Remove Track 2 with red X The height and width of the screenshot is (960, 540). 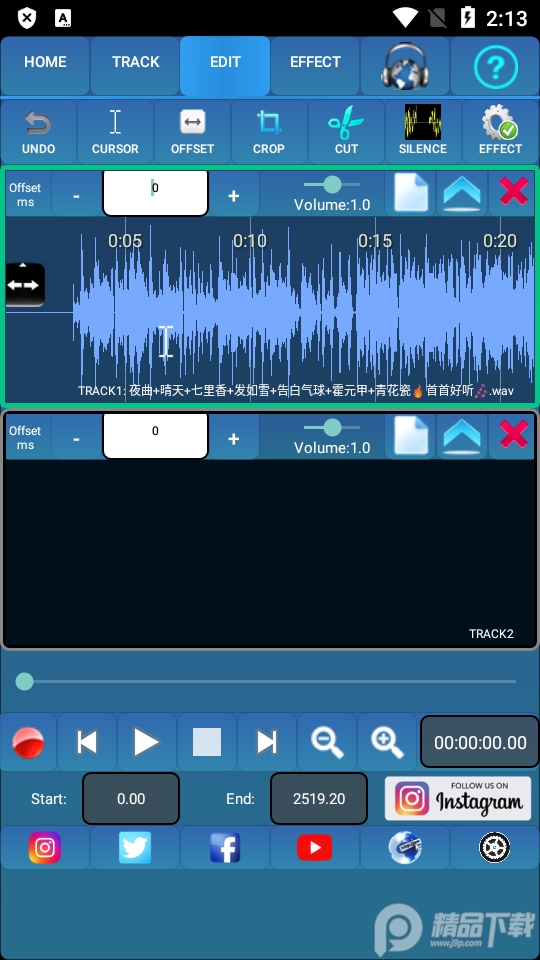[x=513, y=437]
